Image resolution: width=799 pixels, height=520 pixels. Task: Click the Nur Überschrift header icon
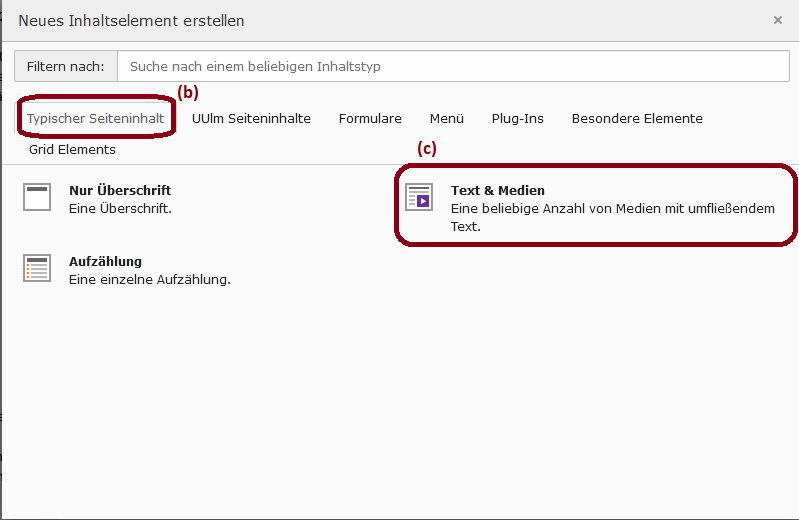[37, 197]
